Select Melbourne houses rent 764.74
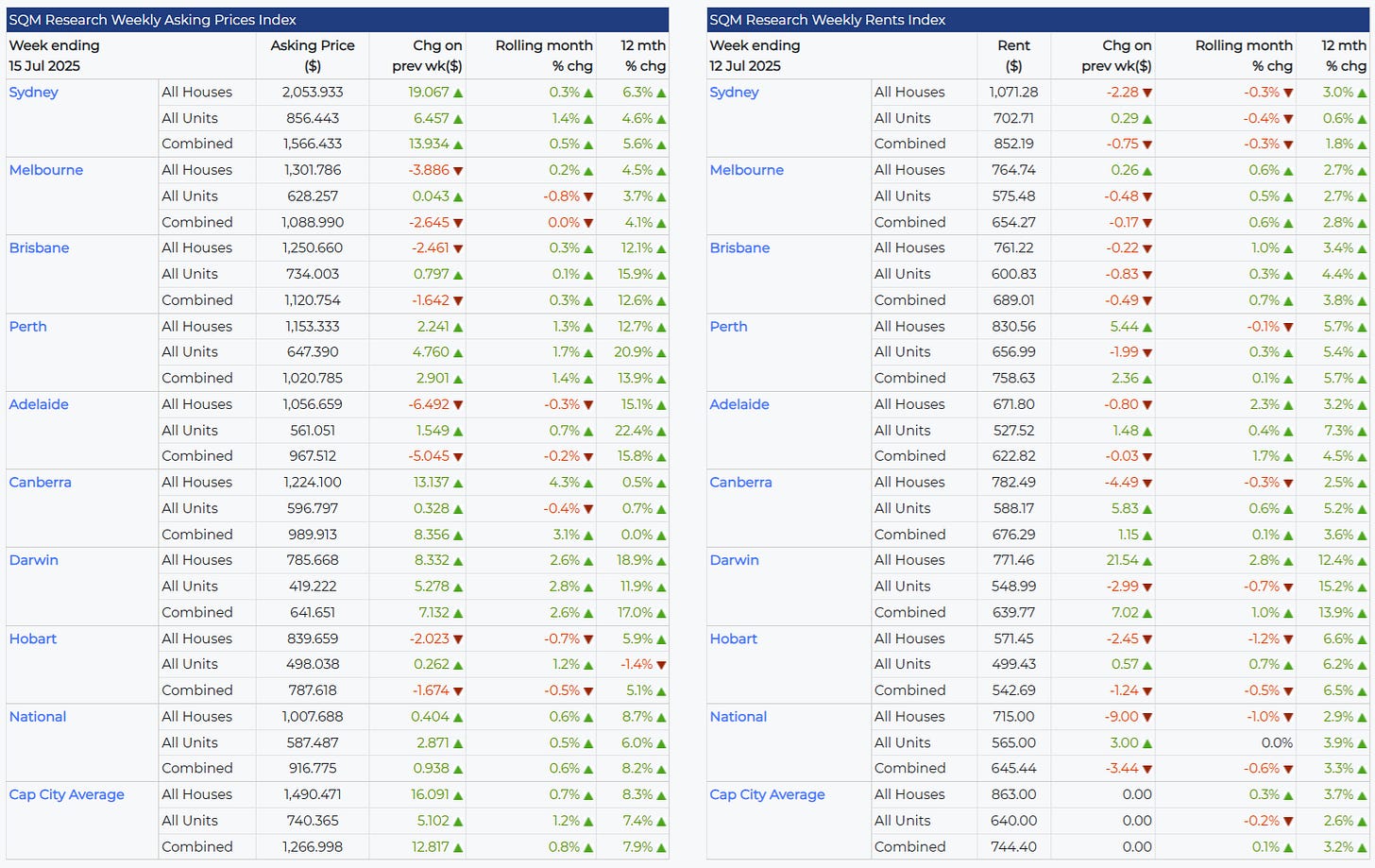1375x868 pixels. pyautogui.click(x=1013, y=170)
